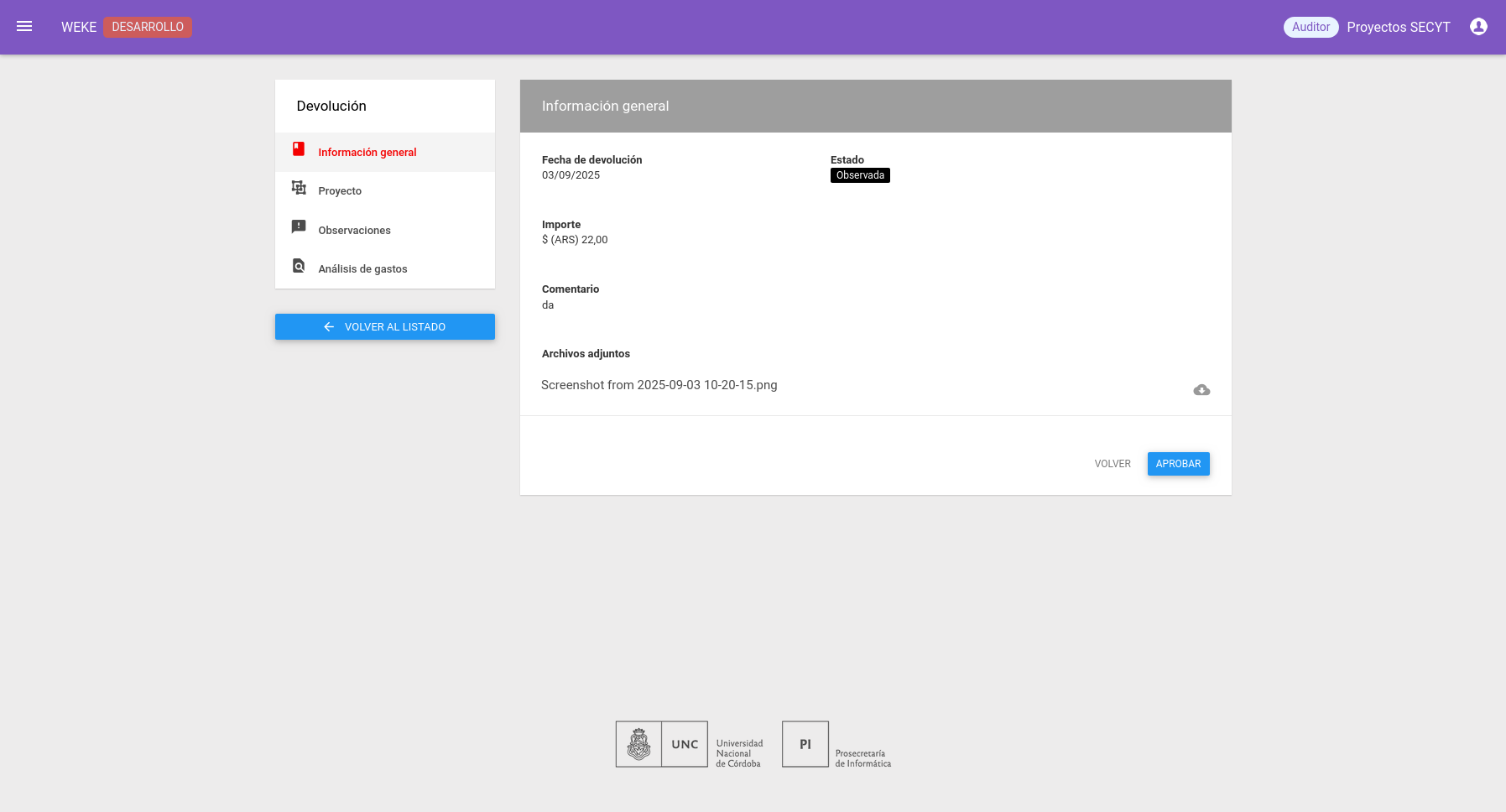Switch to Análisis de gastos section

(x=362, y=269)
